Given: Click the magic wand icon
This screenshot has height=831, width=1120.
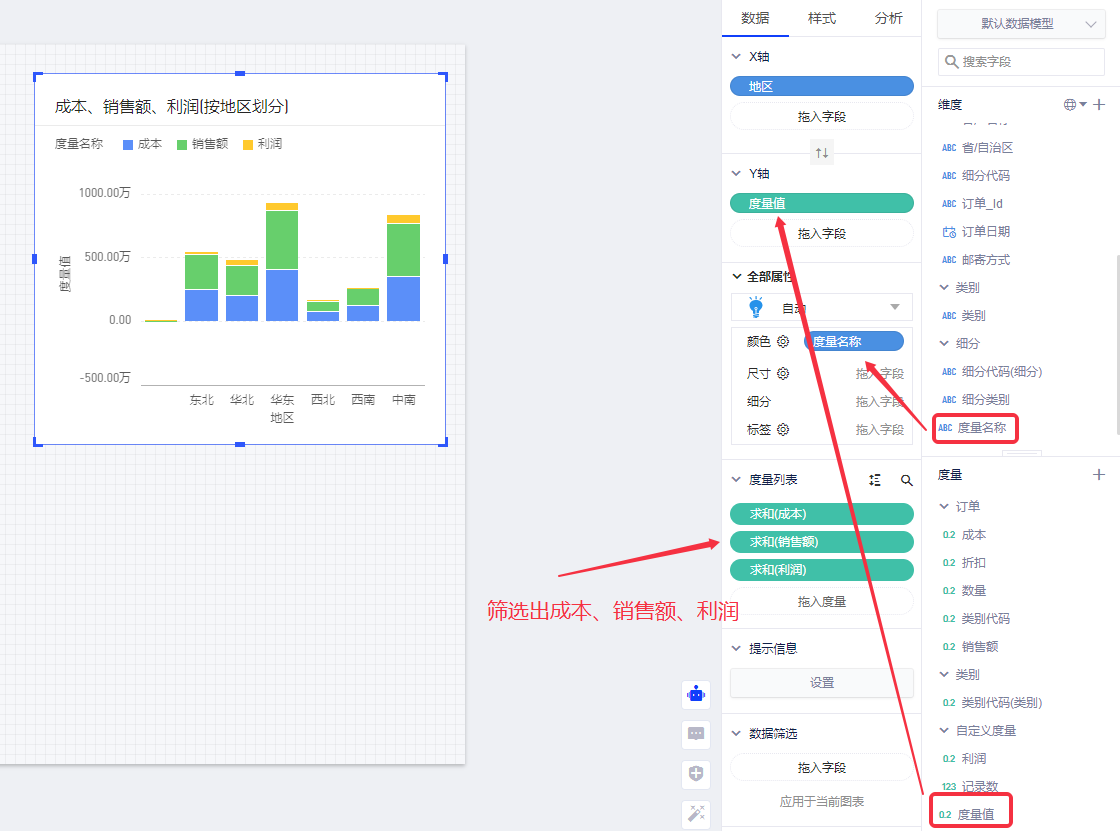Looking at the screenshot, I should (x=697, y=814).
